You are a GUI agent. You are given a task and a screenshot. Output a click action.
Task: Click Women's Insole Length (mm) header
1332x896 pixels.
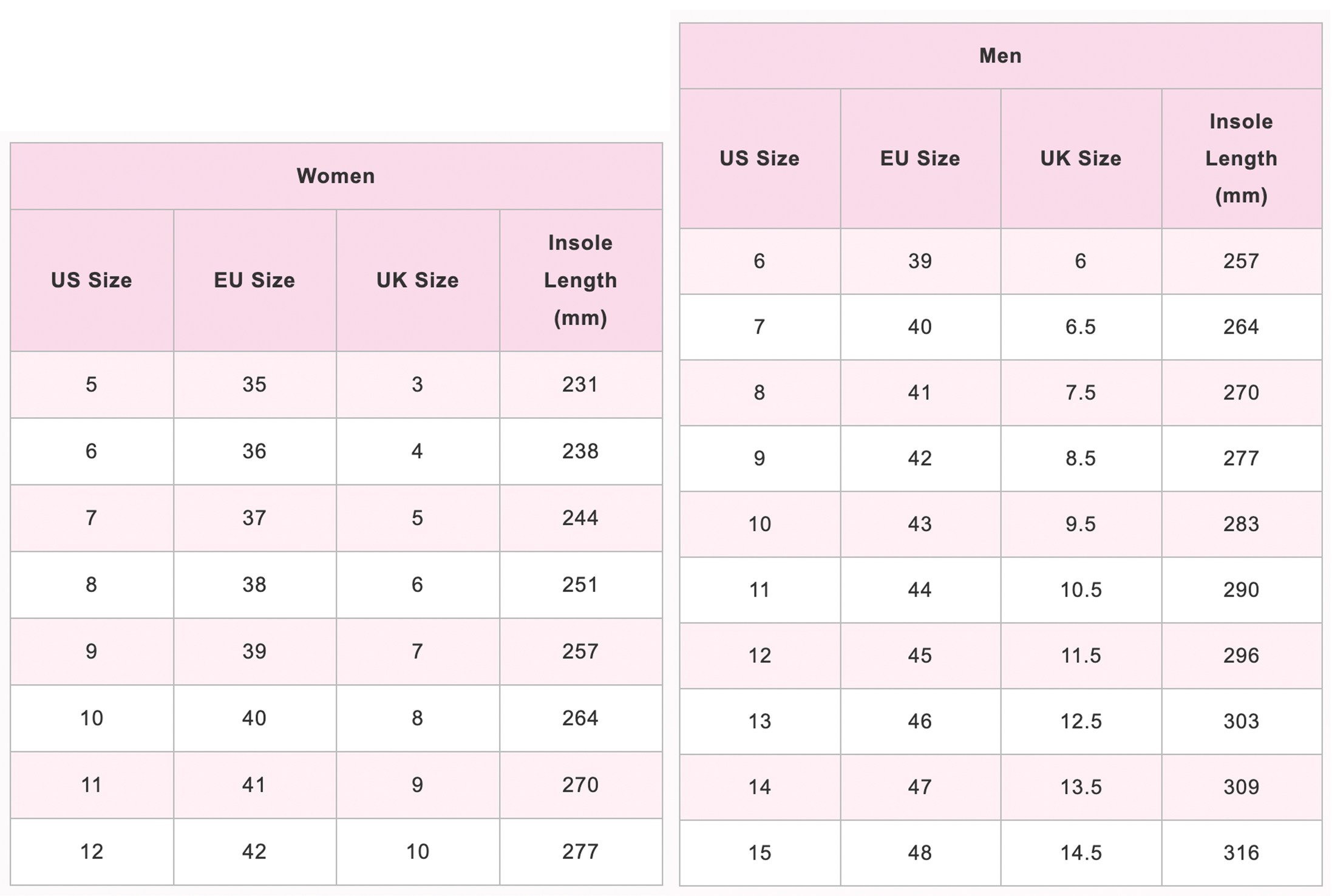coord(581,280)
